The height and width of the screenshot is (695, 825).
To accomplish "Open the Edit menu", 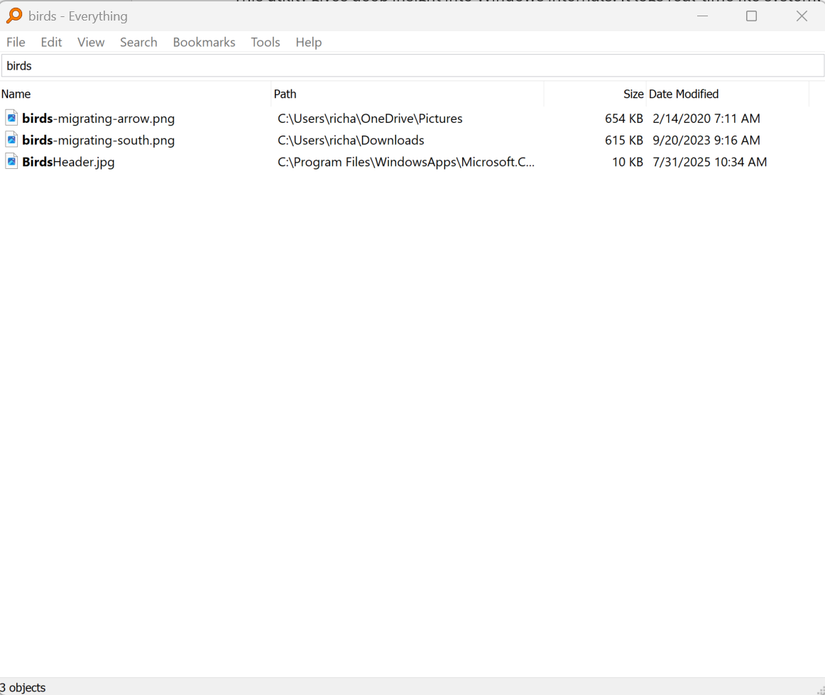I will 50,42.
